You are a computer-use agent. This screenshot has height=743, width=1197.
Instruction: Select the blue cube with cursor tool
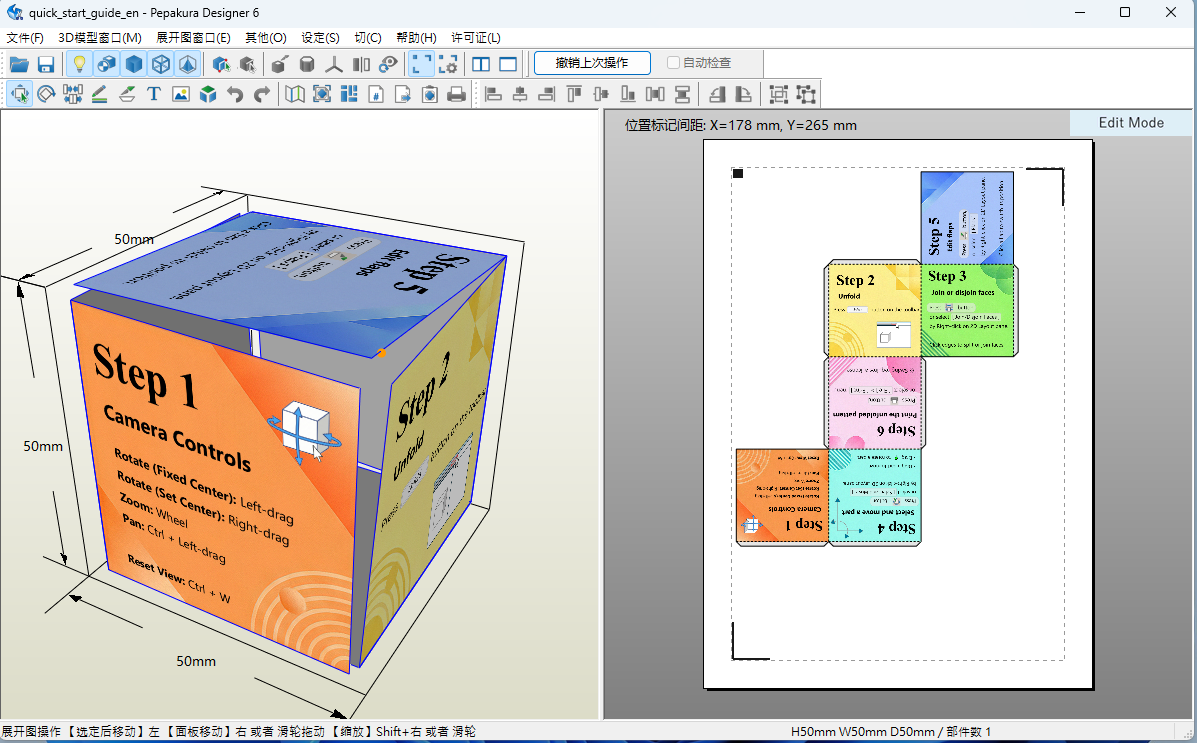[221, 64]
